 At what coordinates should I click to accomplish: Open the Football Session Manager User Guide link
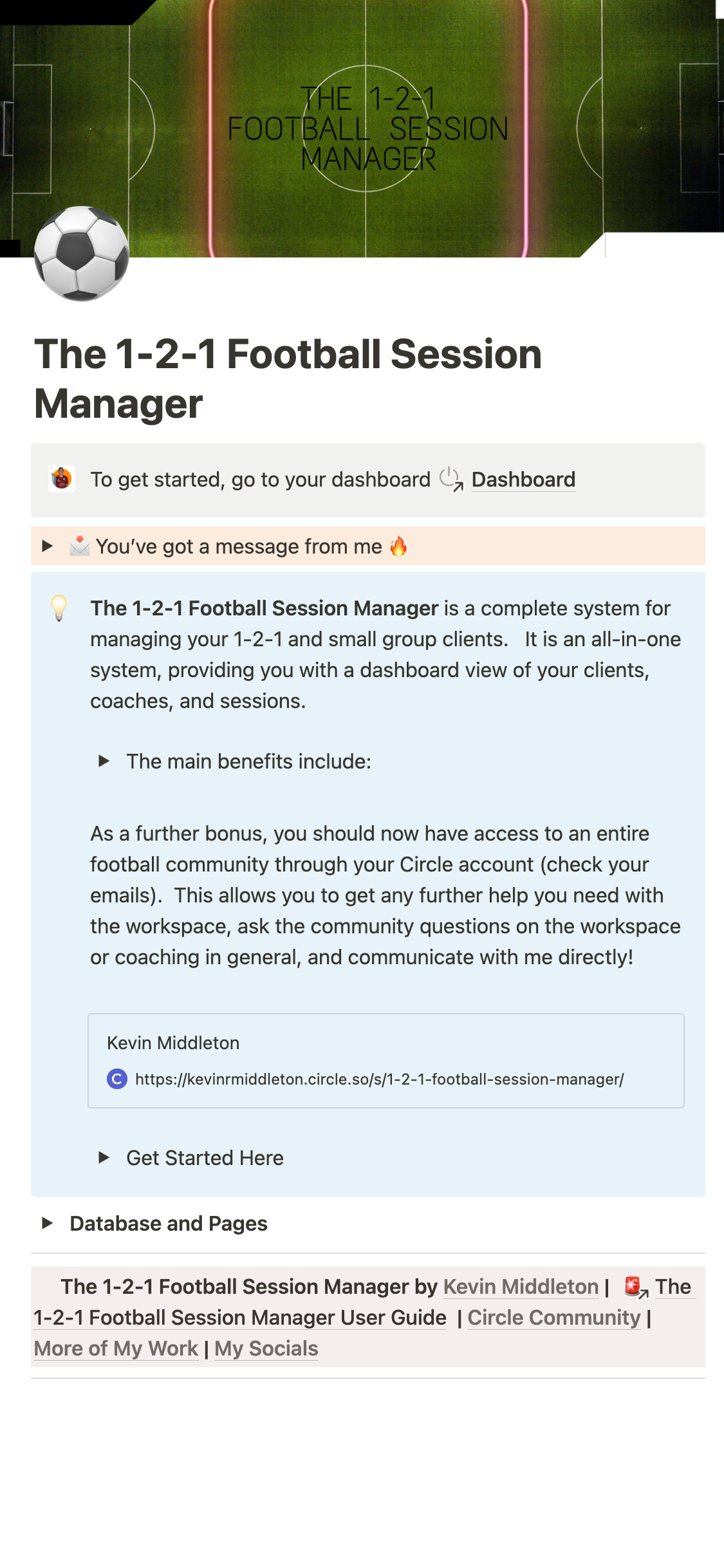tap(239, 1318)
